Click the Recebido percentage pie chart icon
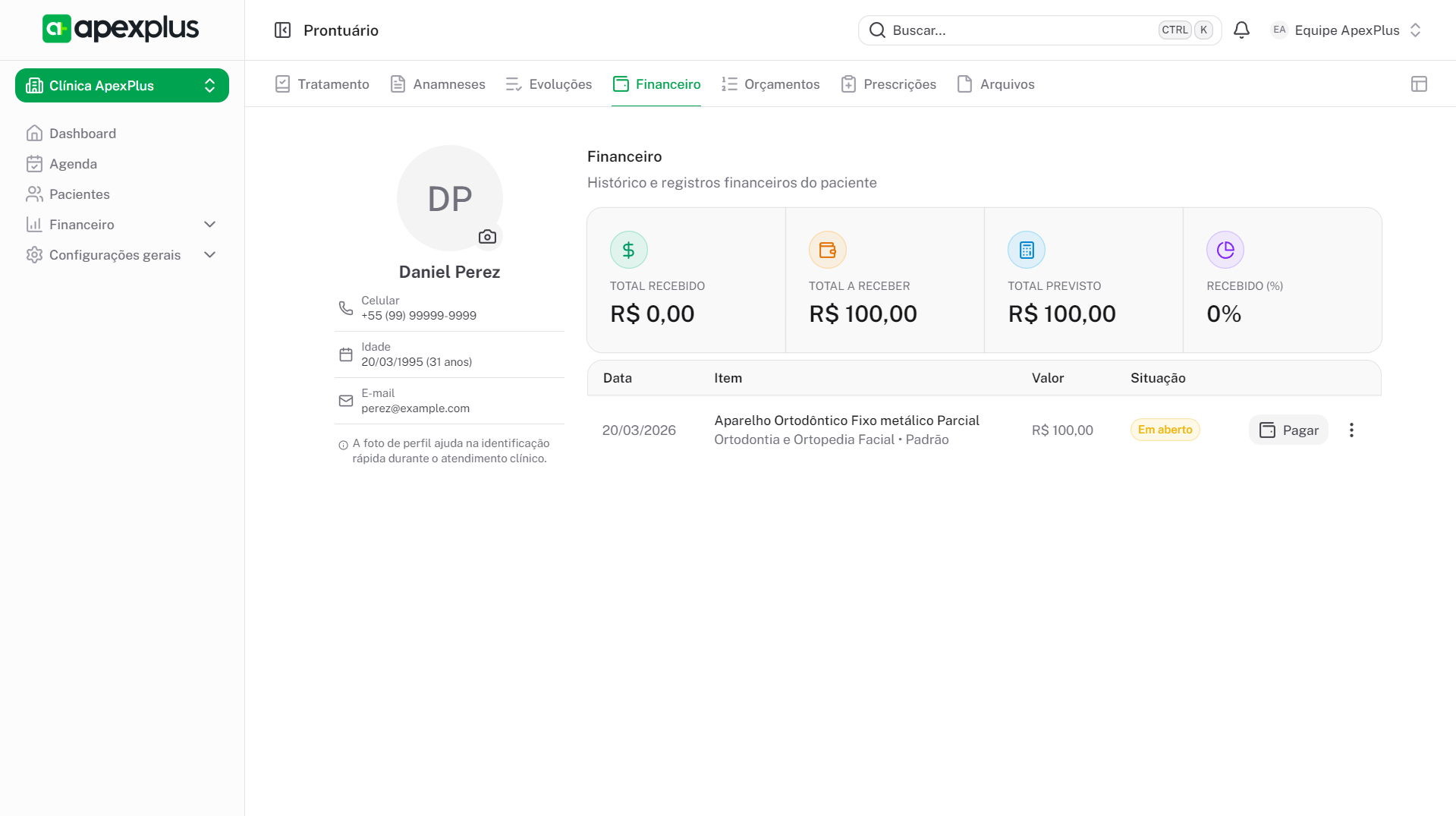This screenshot has width=1456, height=816. click(1225, 250)
